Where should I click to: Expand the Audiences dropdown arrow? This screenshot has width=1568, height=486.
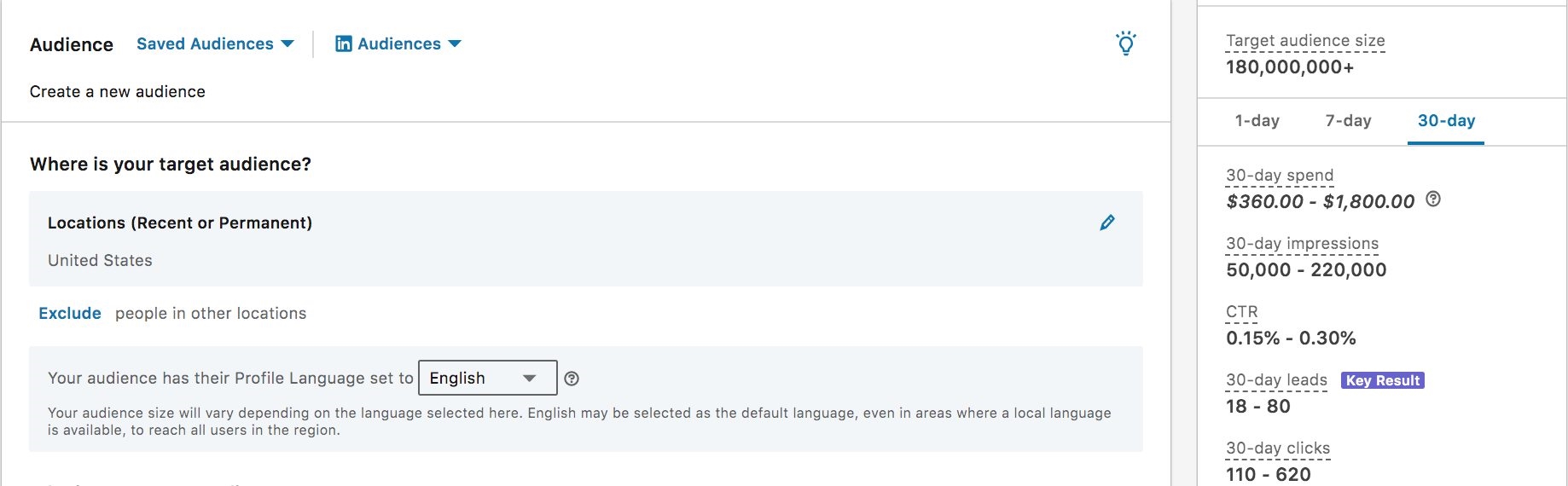click(x=455, y=44)
